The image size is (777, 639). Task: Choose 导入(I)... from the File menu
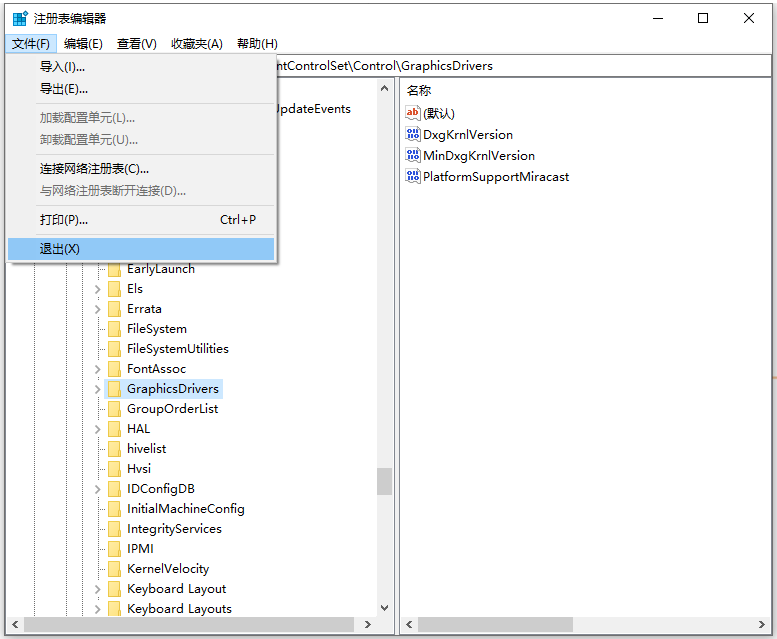(141, 67)
